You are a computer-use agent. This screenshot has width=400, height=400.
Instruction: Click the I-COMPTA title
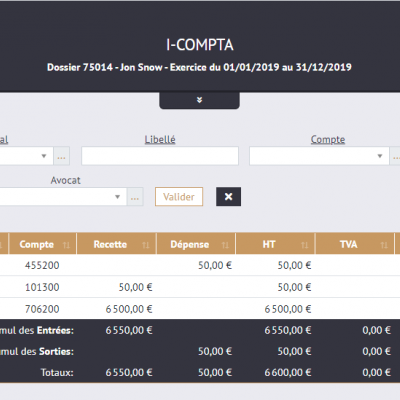coord(200,45)
